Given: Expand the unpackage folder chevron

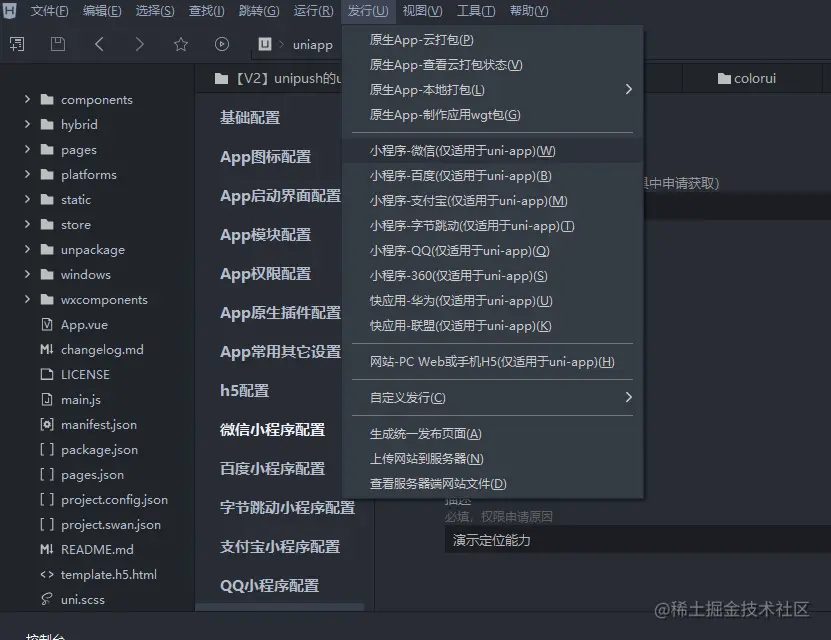Looking at the screenshot, I should [x=28, y=249].
